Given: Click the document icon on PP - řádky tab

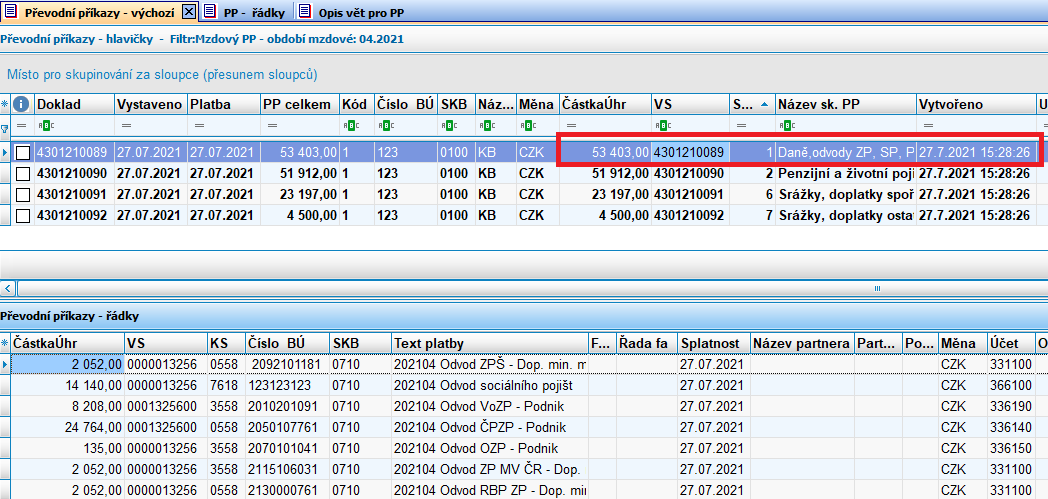Looking at the screenshot, I should point(210,11).
